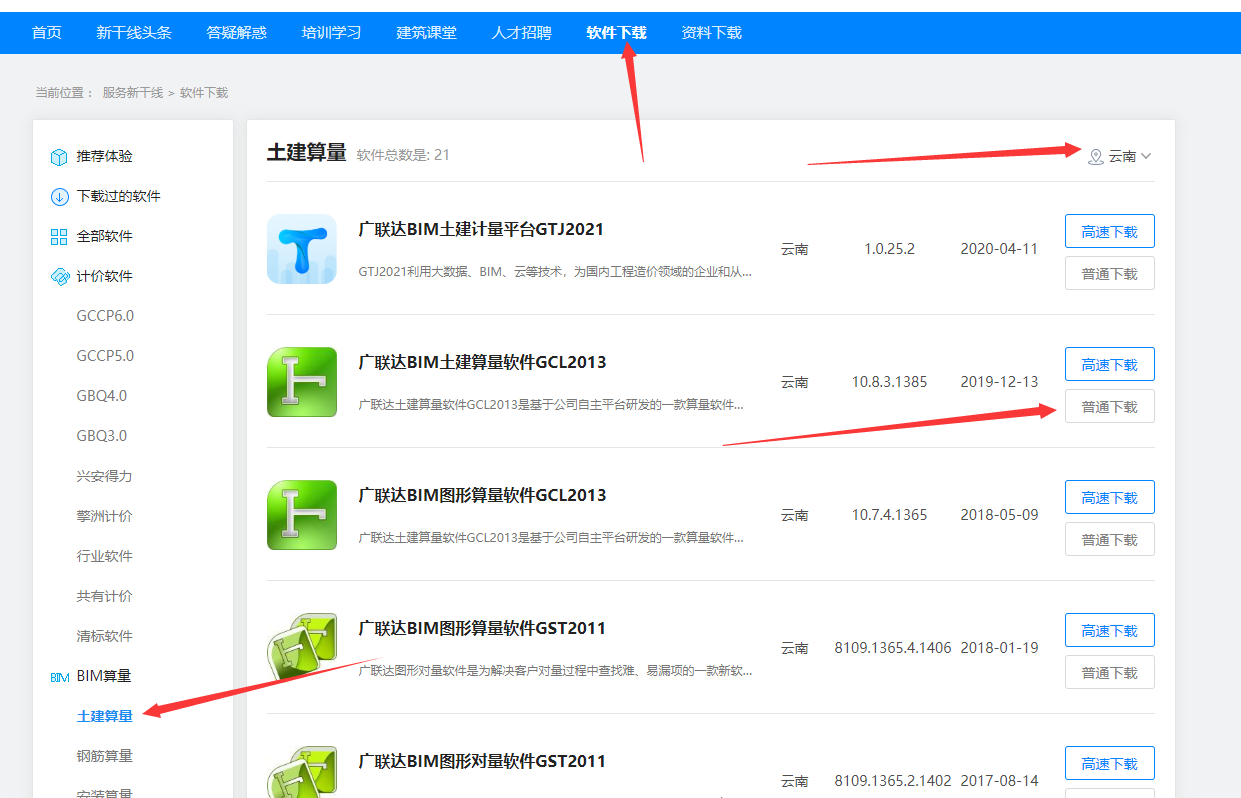Select 清标软件 in the sidebar

[105, 636]
